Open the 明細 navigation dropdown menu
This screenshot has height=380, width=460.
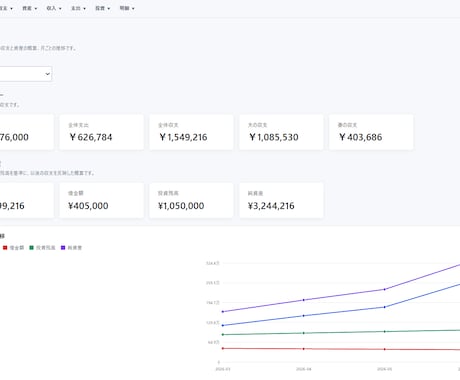[x=127, y=8]
